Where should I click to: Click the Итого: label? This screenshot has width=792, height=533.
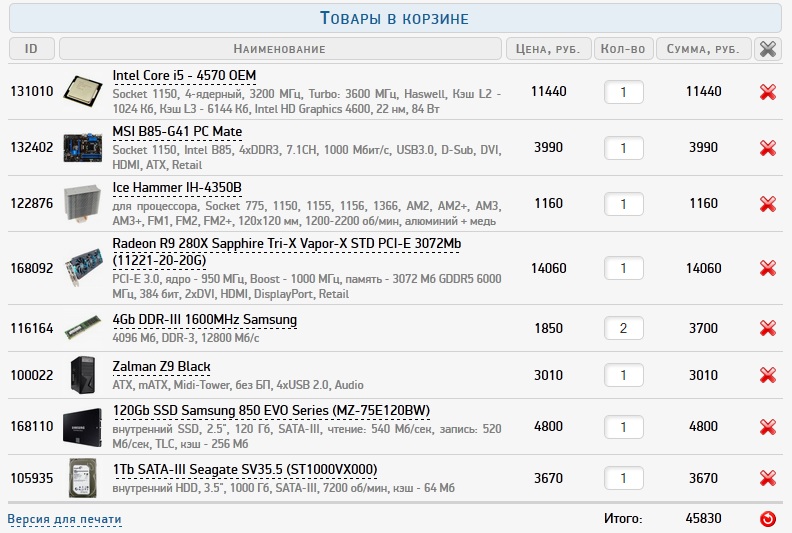click(x=623, y=518)
